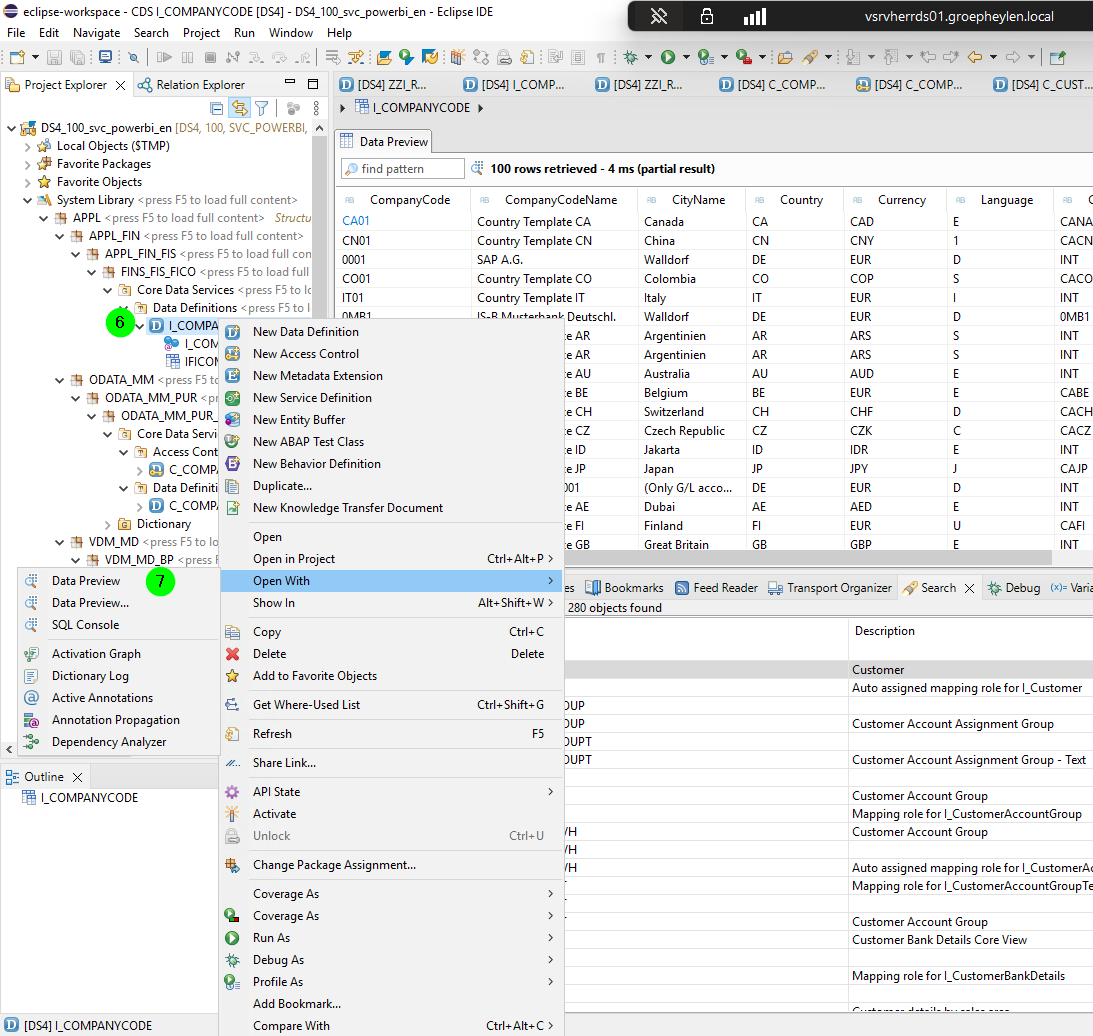The image size is (1093, 1036).
Task: Toggle Show Whitespace Characters pilcrow icon
Action: click(600, 57)
